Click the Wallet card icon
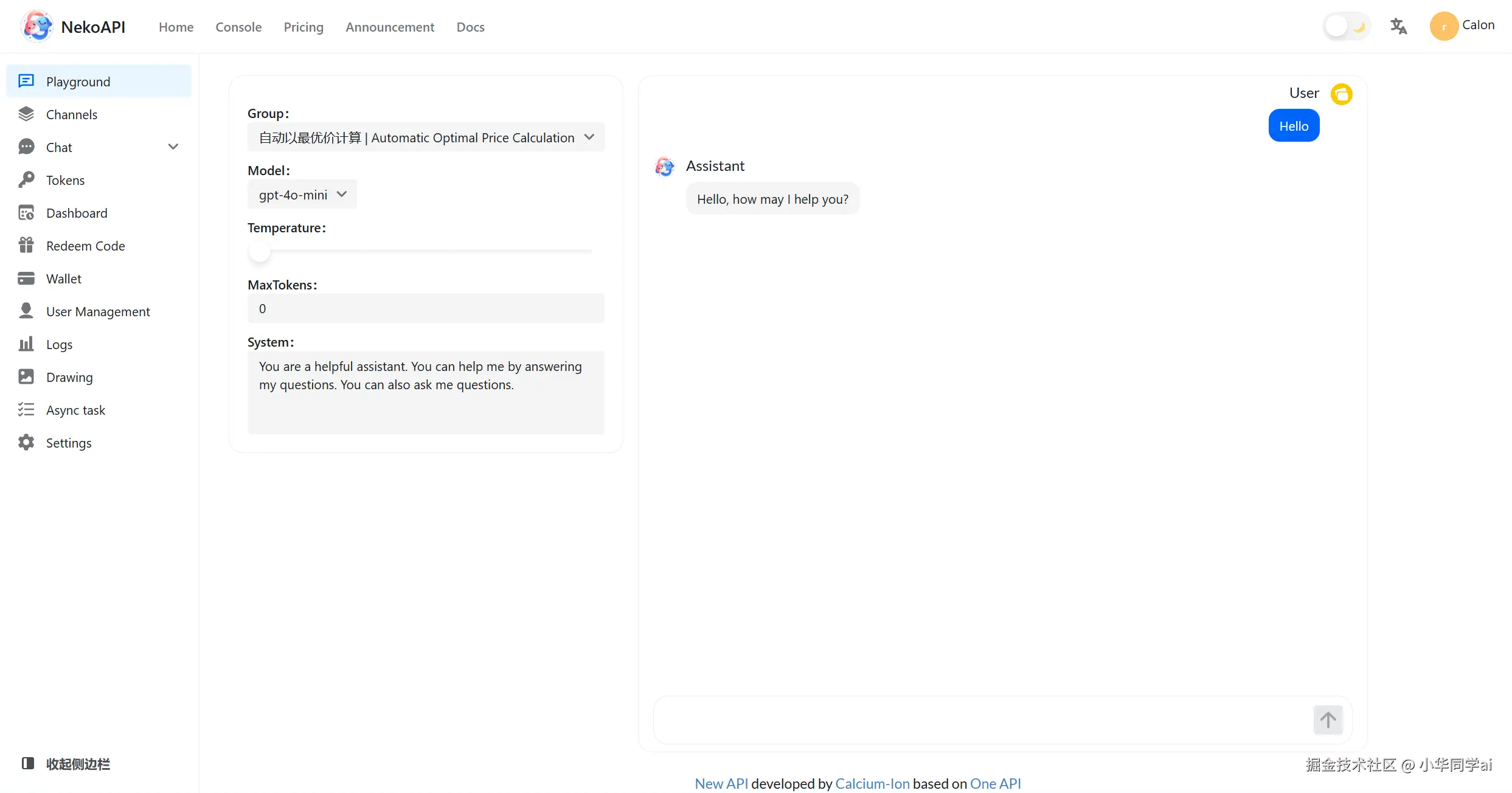The width and height of the screenshot is (1512, 793). click(26, 279)
